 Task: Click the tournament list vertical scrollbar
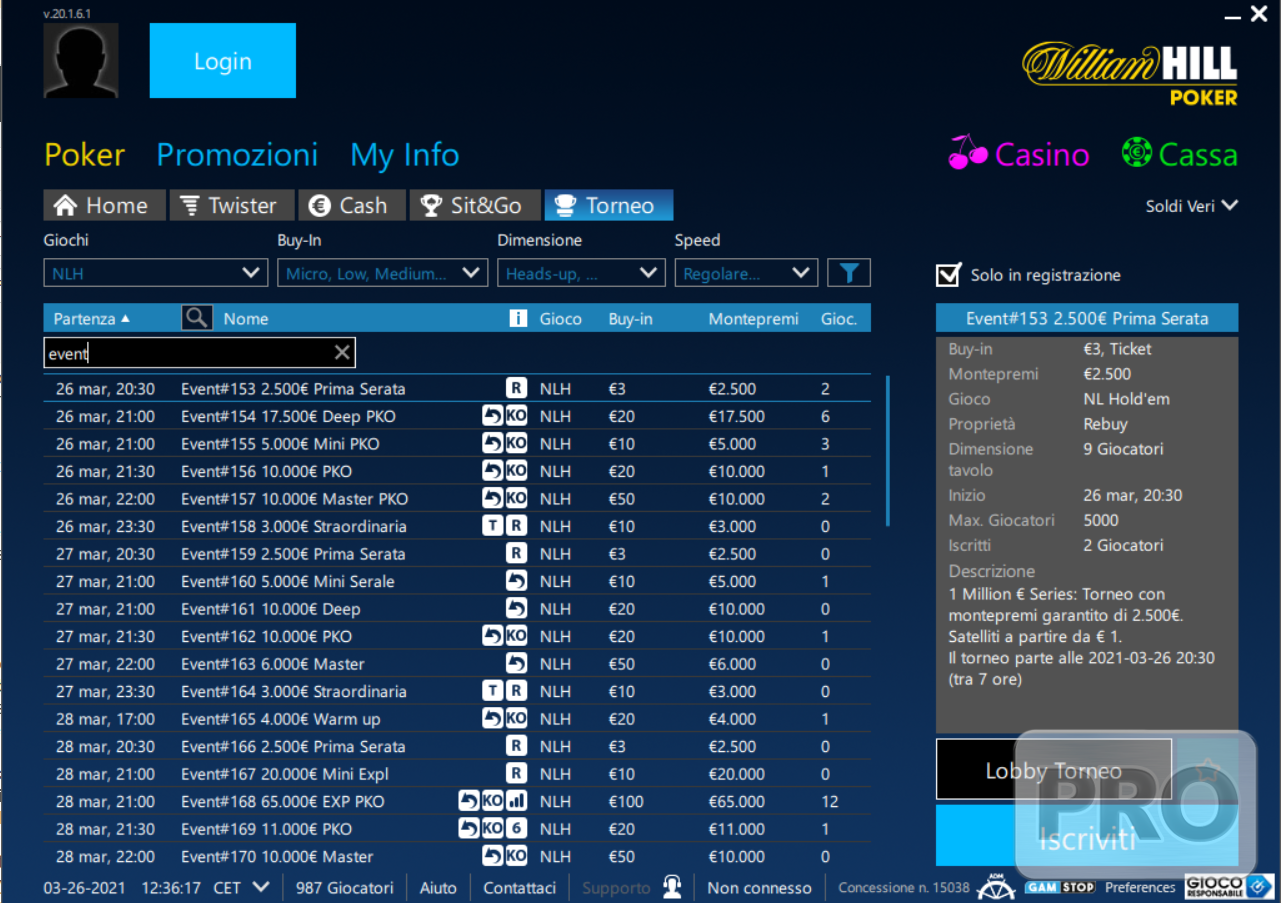887,450
